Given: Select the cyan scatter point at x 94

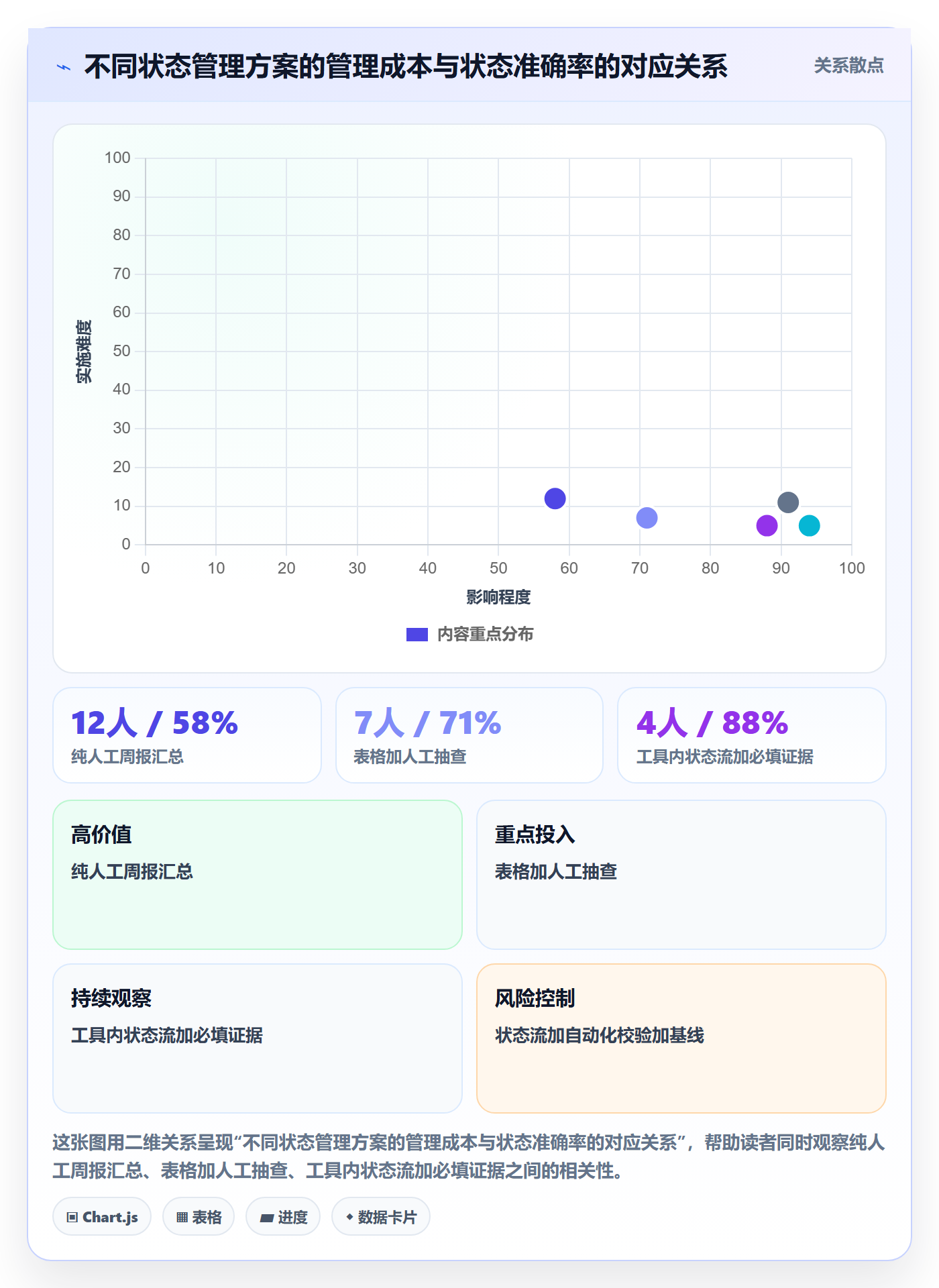Looking at the screenshot, I should point(810,525).
